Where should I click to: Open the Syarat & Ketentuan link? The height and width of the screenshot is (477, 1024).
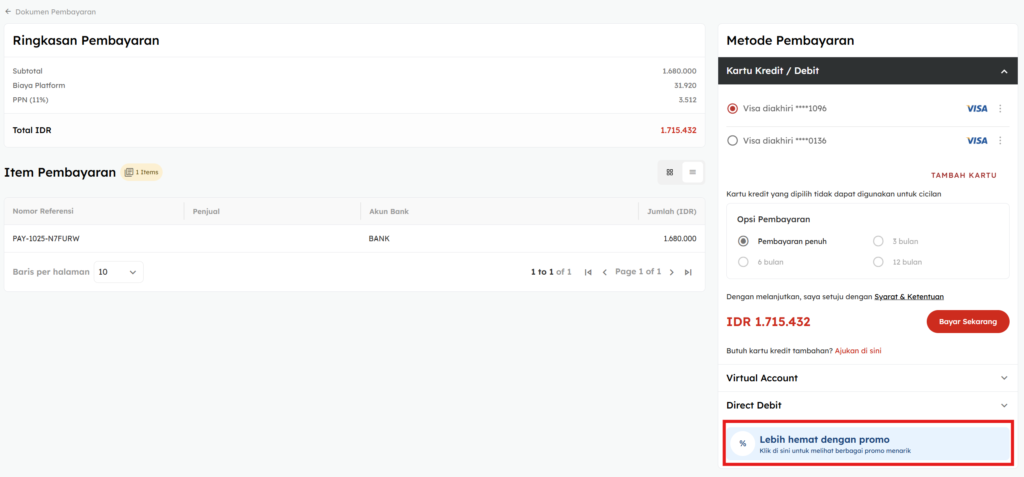[x=908, y=297]
